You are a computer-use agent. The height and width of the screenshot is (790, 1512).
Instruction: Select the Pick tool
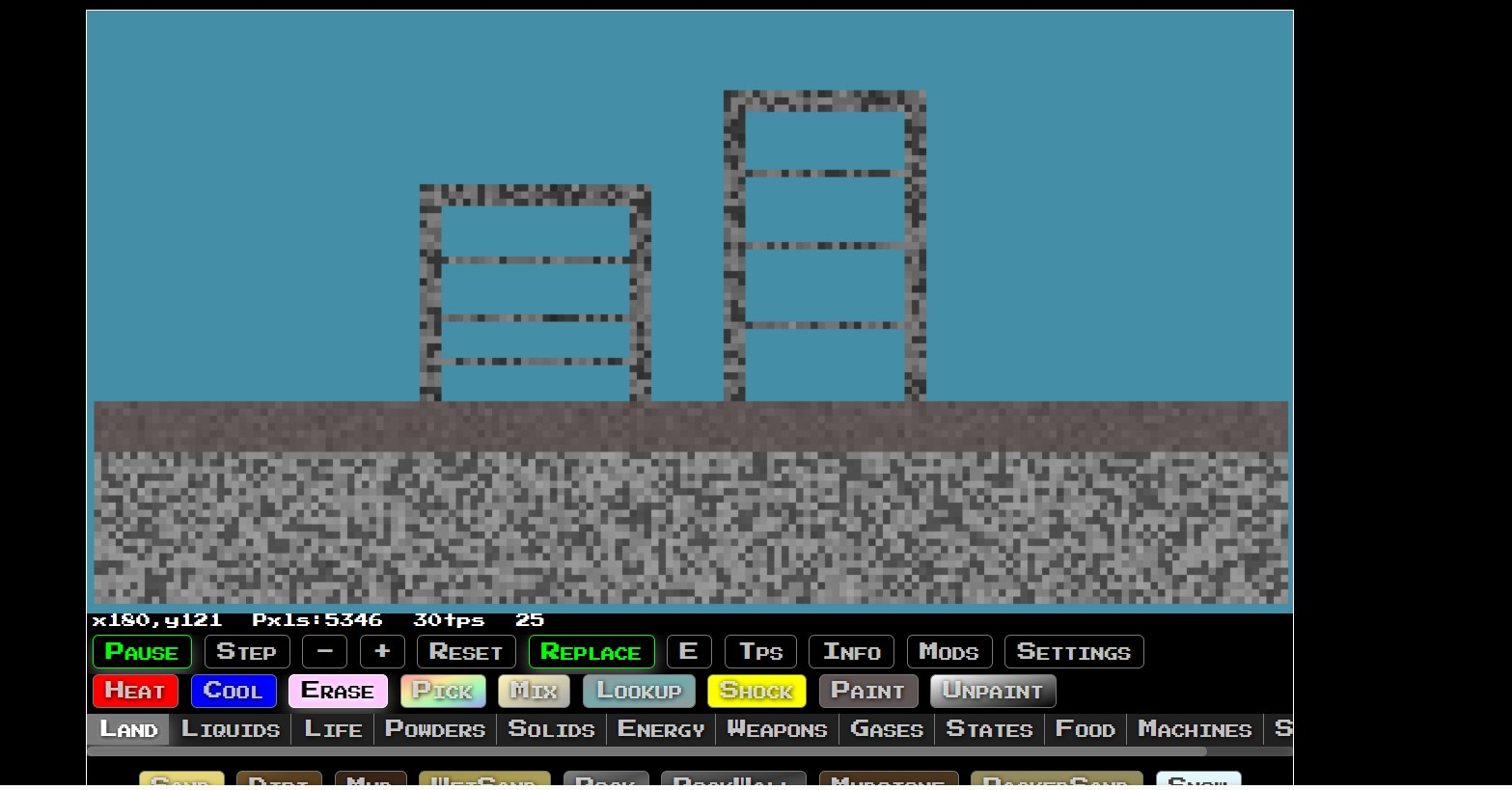443,691
